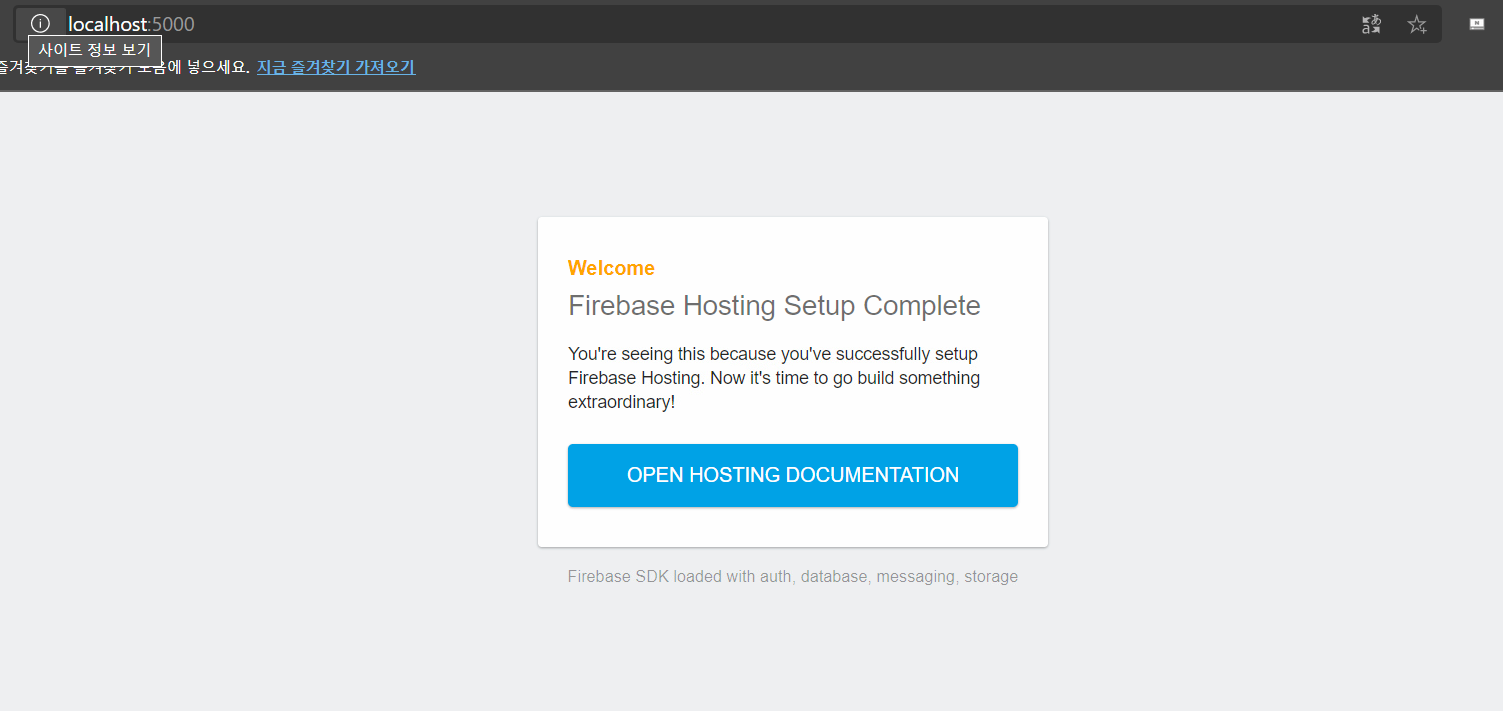Open the translate page icon
Viewport: 1503px width, 711px height.
click(1371, 25)
